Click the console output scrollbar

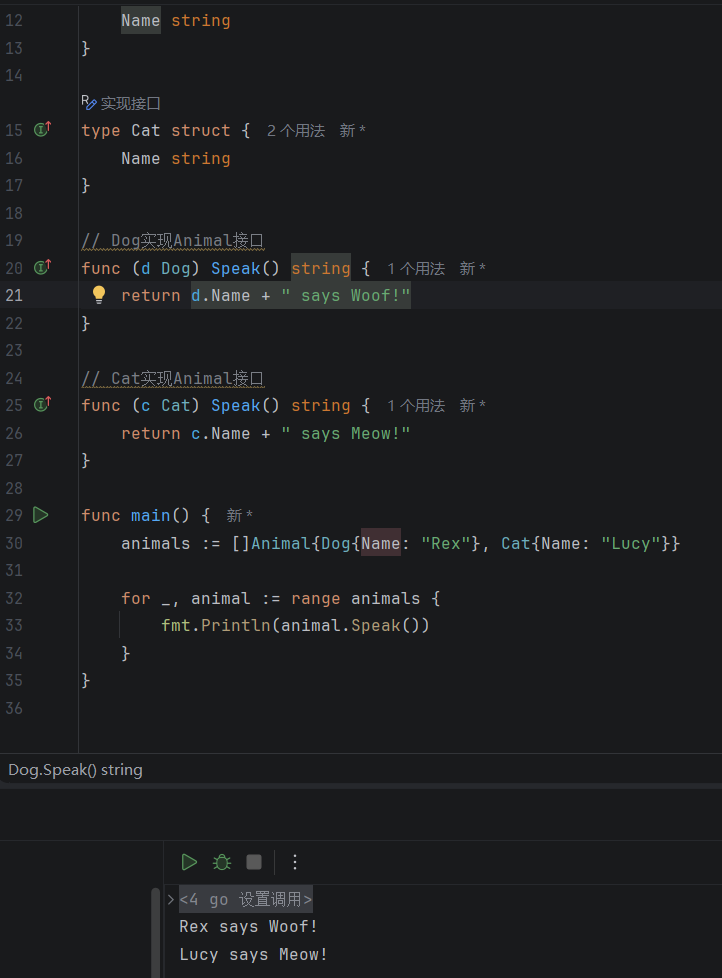pos(155,932)
